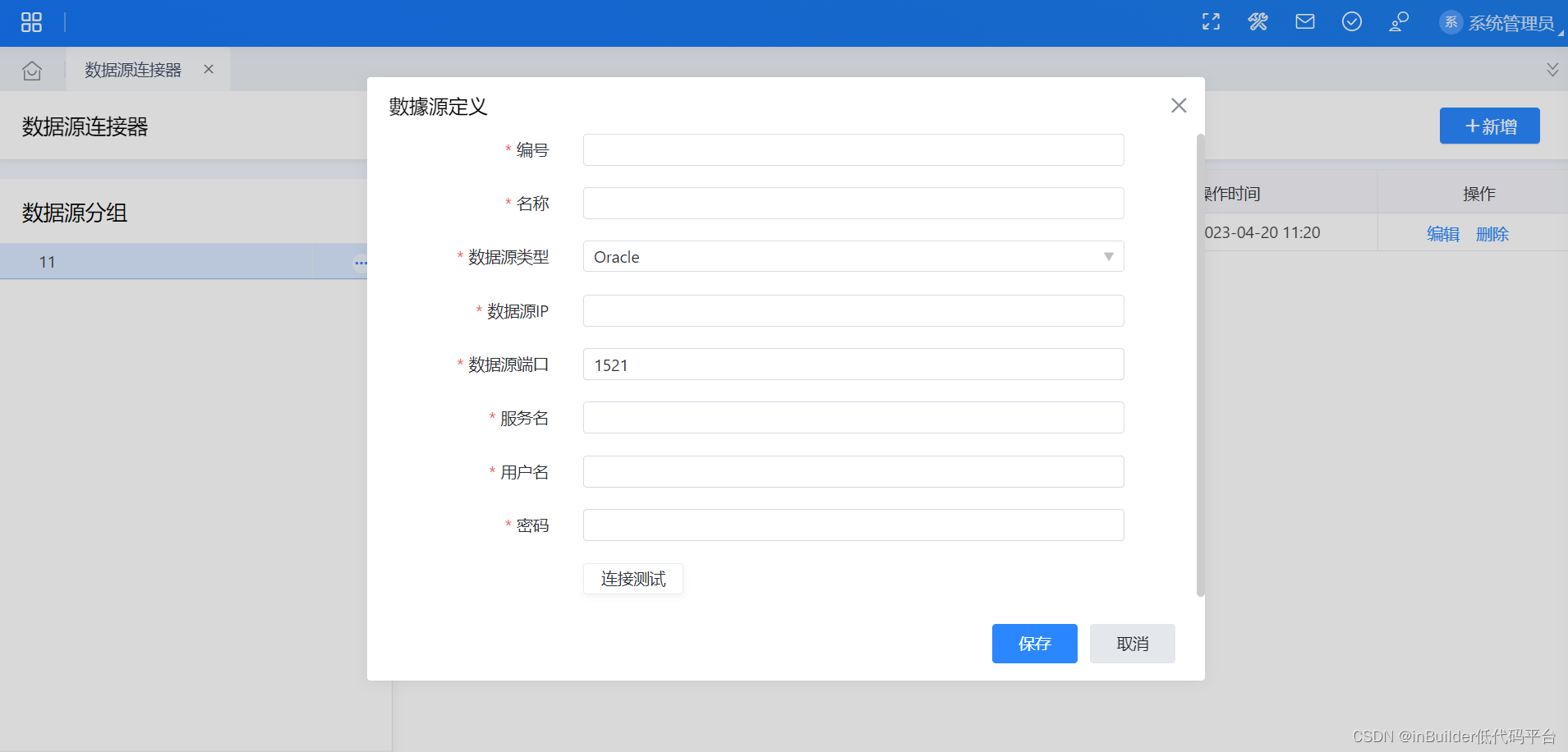The image size is (1568, 752).
Task: Focus the 密码 input field
Action: 853,525
